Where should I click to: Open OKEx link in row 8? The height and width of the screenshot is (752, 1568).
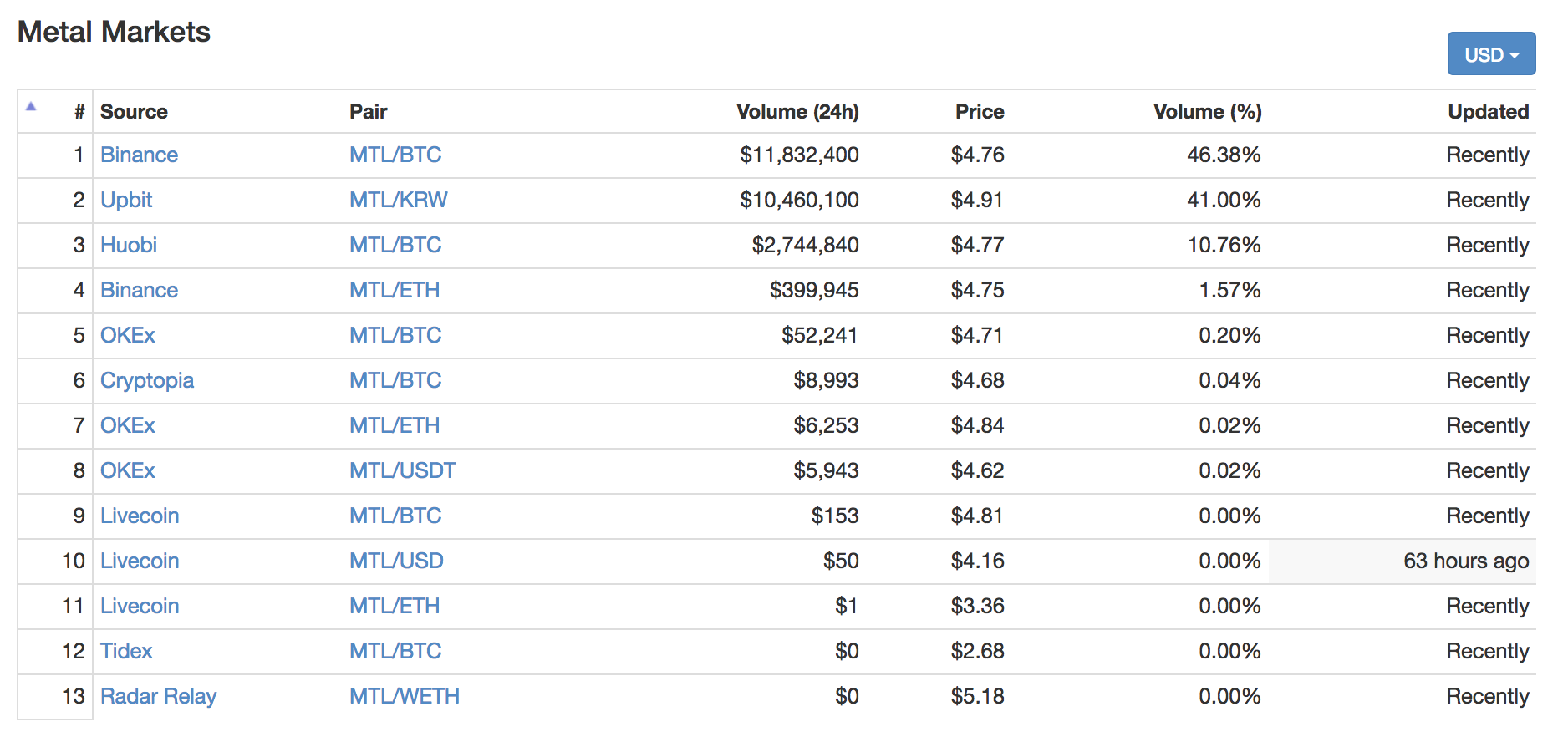pyautogui.click(x=128, y=470)
